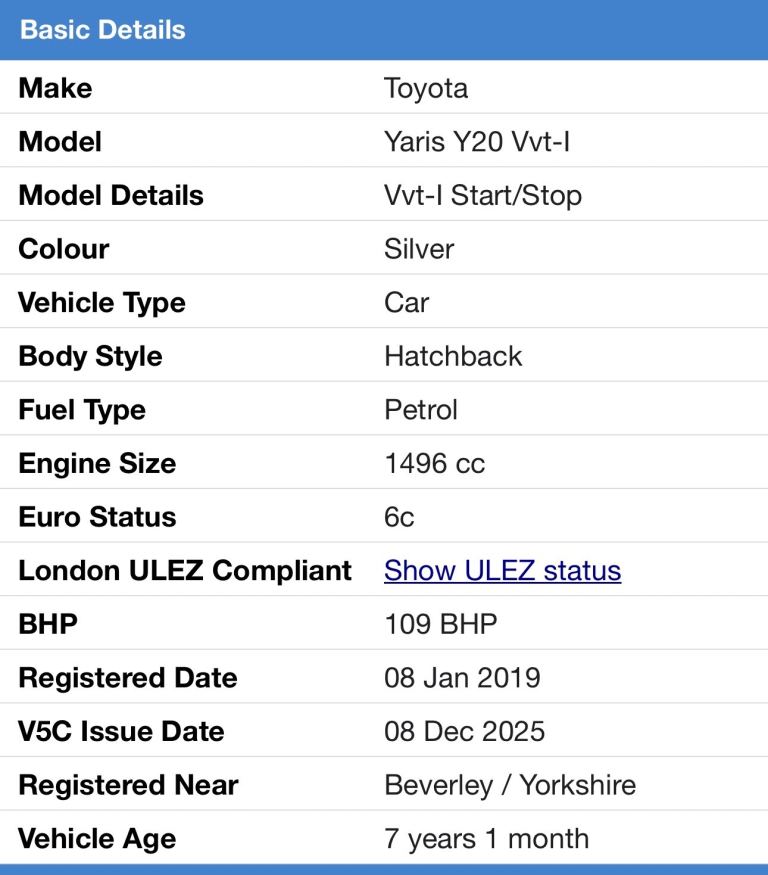Click the Vvt-I Start/Stop model details value

[x=482, y=195]
